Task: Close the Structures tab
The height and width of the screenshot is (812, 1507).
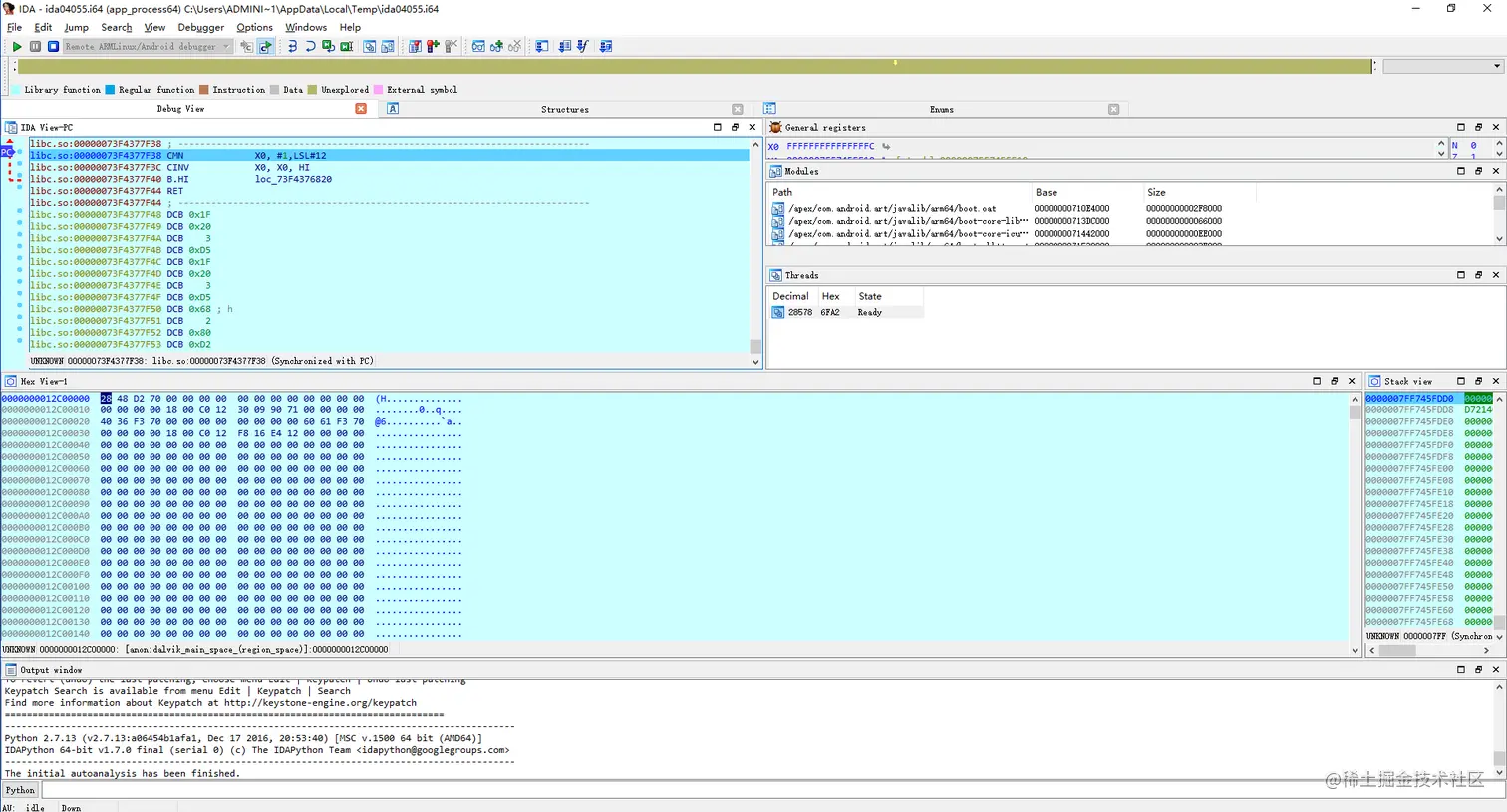Action: point(738,109)
